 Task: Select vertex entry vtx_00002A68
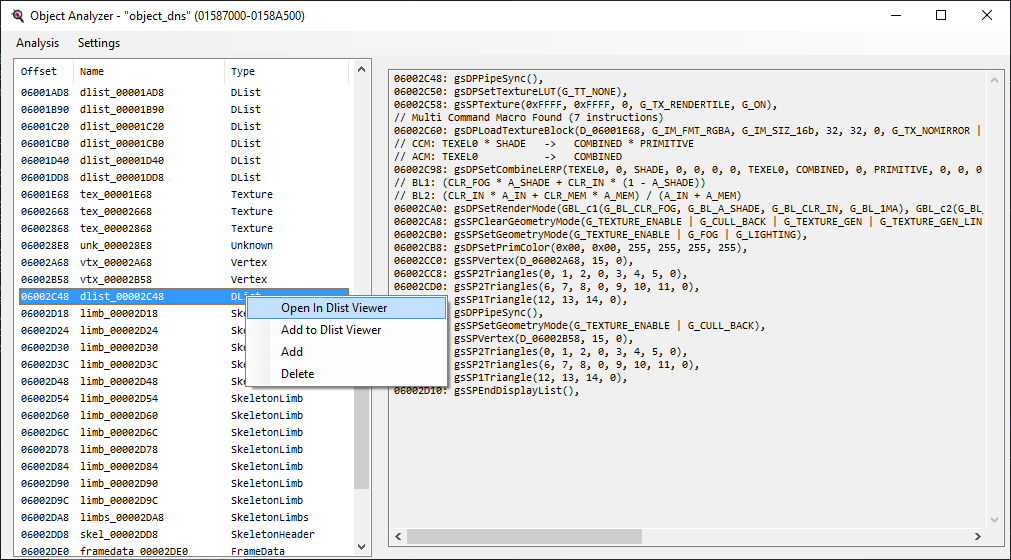pyautogui.click(x=184, y=263)
